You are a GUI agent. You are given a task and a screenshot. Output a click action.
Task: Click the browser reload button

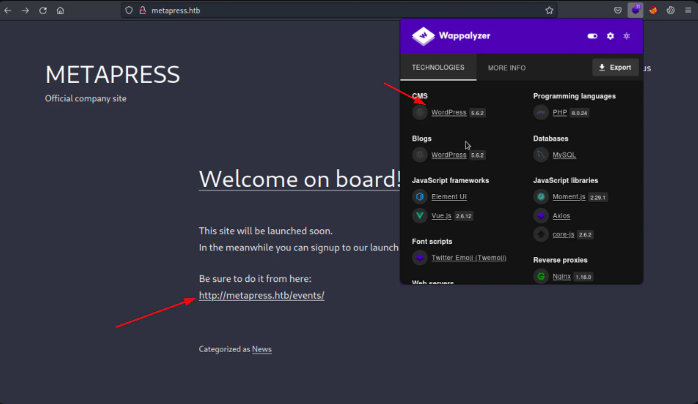click(42, 10)
